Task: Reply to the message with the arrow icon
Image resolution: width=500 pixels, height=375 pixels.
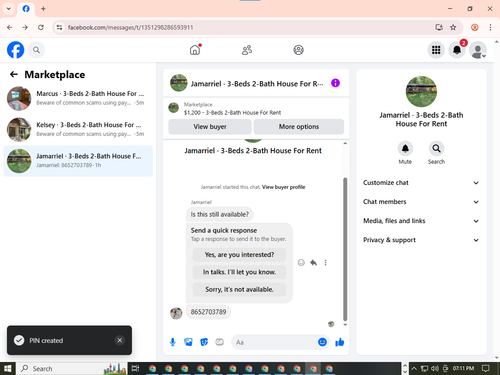Action: click(313, 263)
